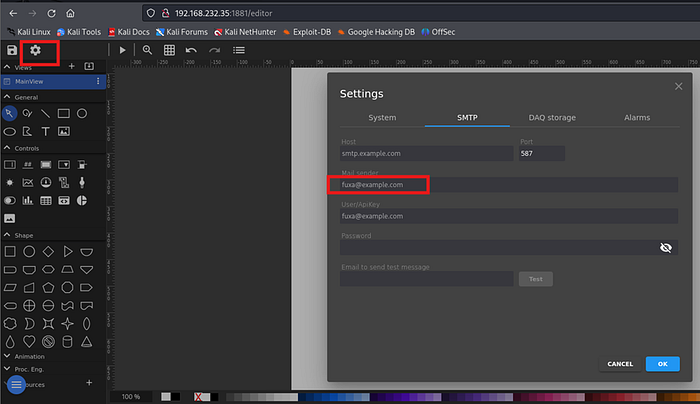Pick the switch toggle control
The height and width of the screenshot is (404, 700).
coord(9,200)
